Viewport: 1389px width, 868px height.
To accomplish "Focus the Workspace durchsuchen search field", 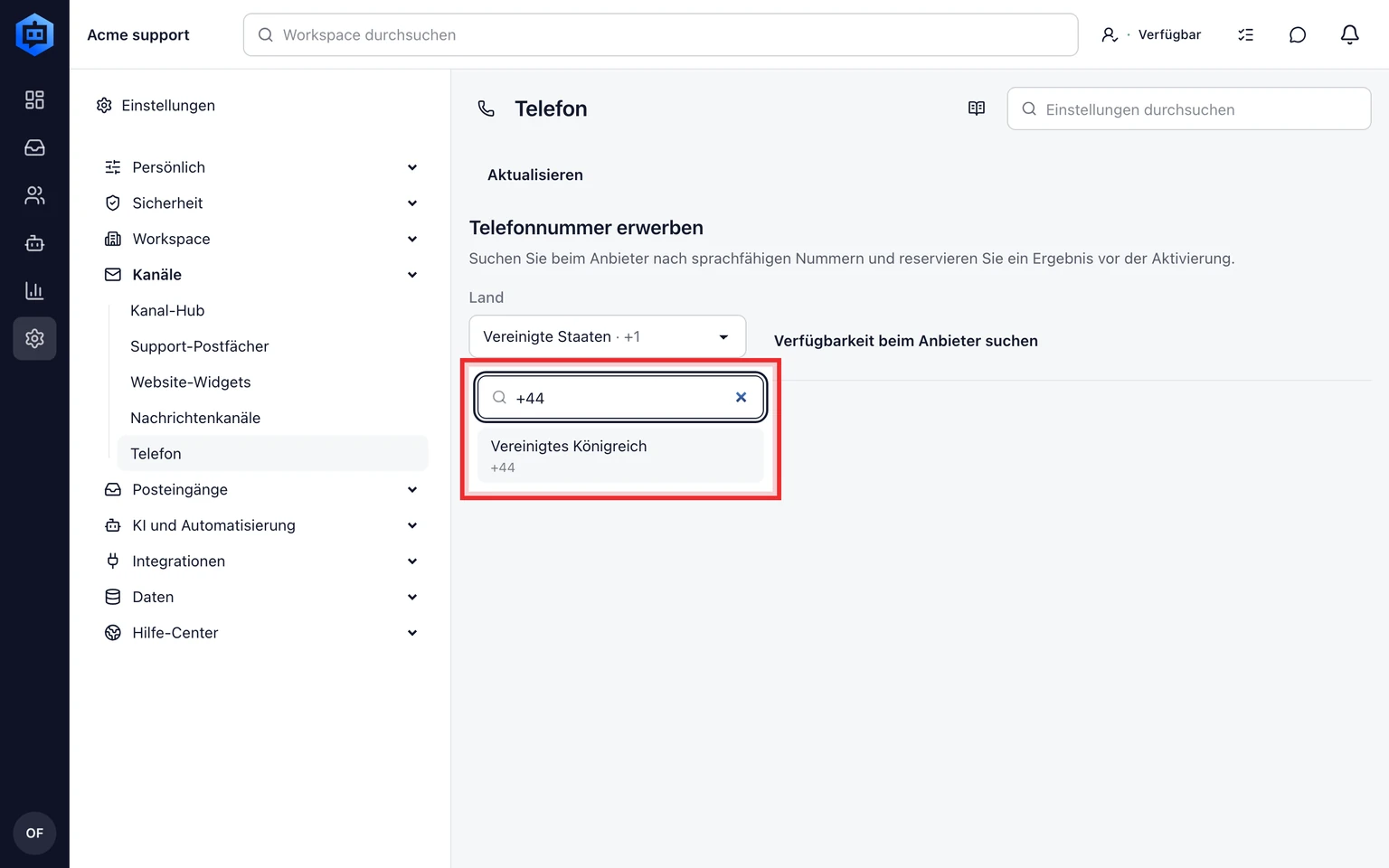I will [660, 34].
